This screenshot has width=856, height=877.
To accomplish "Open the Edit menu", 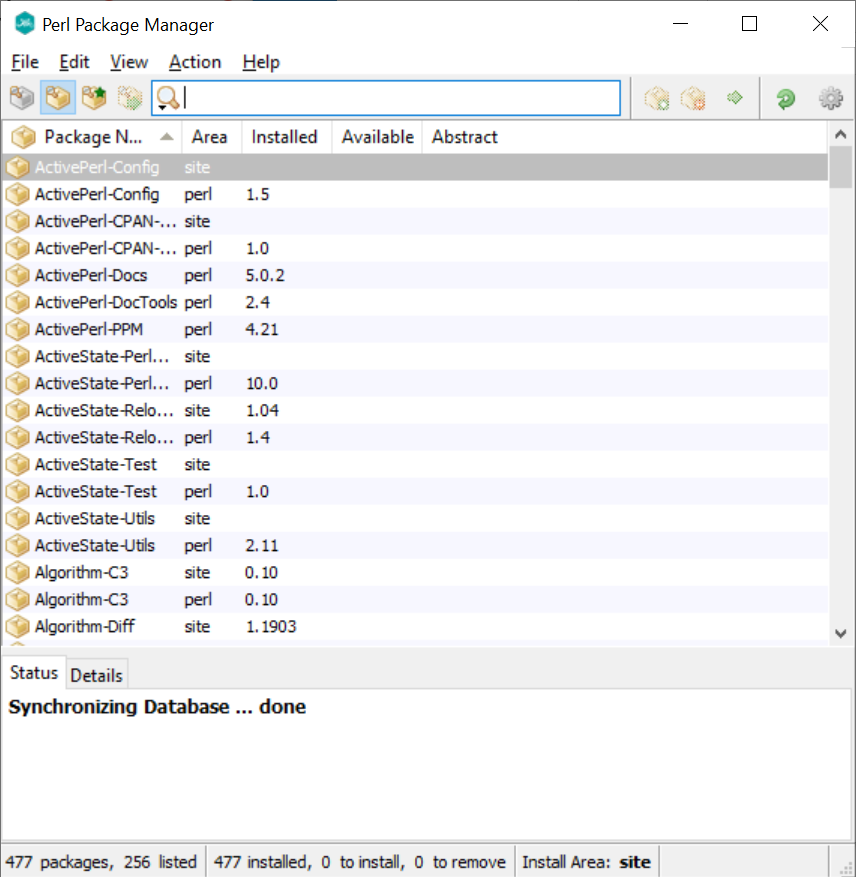I will (x=74, y=62).
